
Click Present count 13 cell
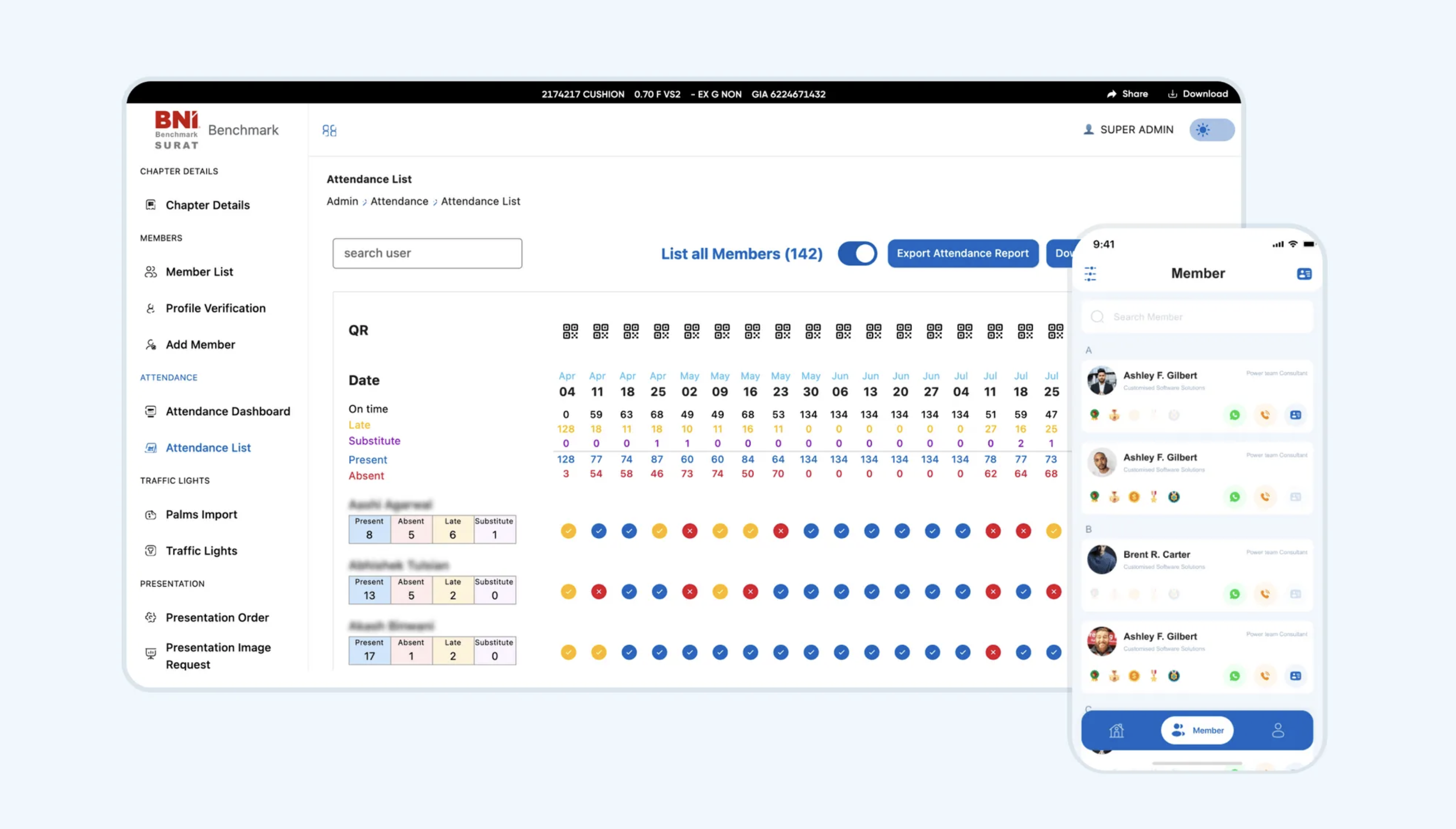[369, 590]
